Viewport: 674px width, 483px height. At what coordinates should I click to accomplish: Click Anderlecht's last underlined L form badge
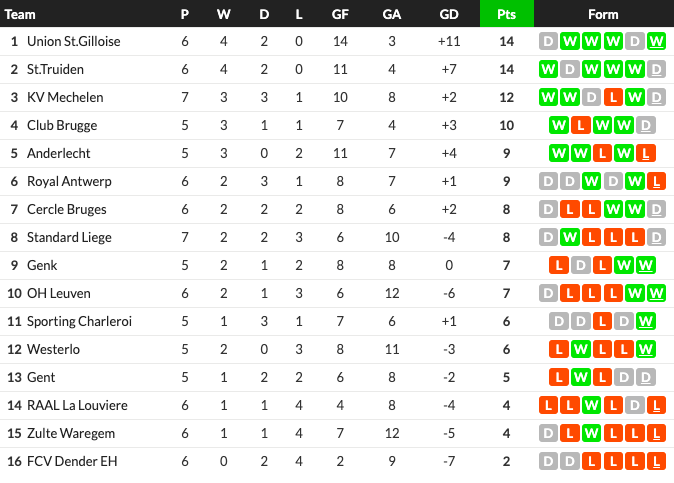coord(646,153)
